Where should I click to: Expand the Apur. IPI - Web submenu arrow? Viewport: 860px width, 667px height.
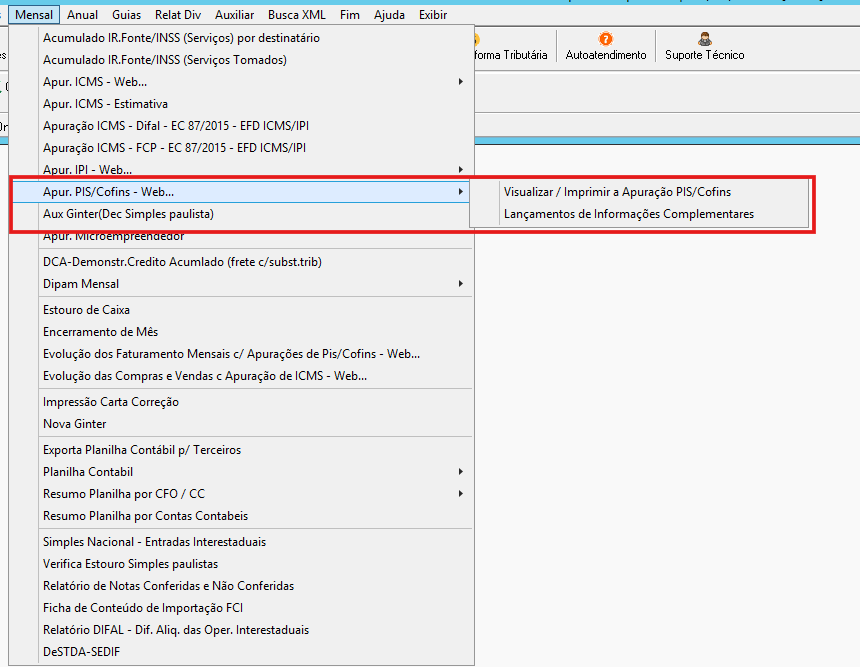pos(461,169)
